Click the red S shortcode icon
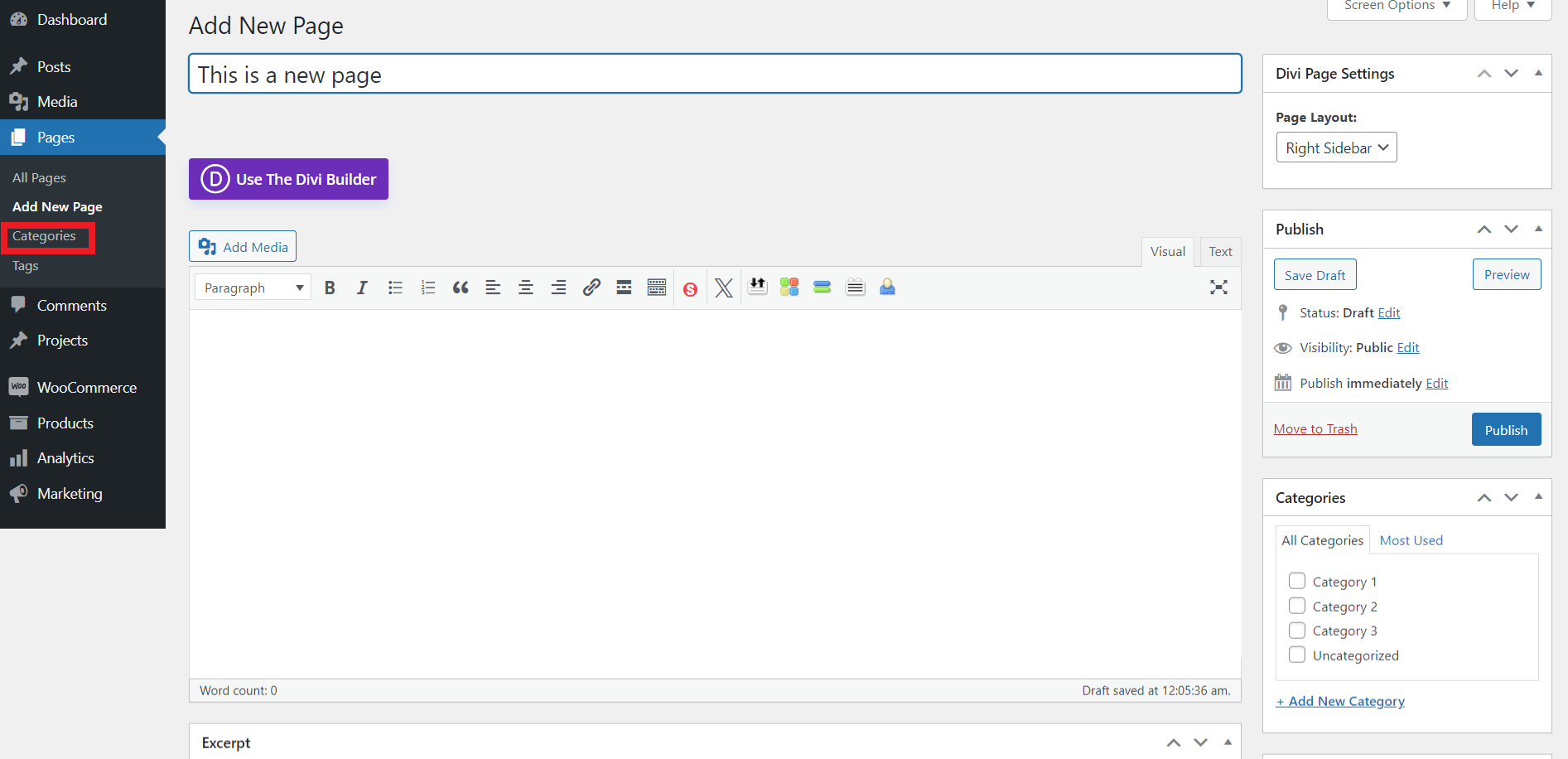1568x759 pixels. click(x=690, y=288)
